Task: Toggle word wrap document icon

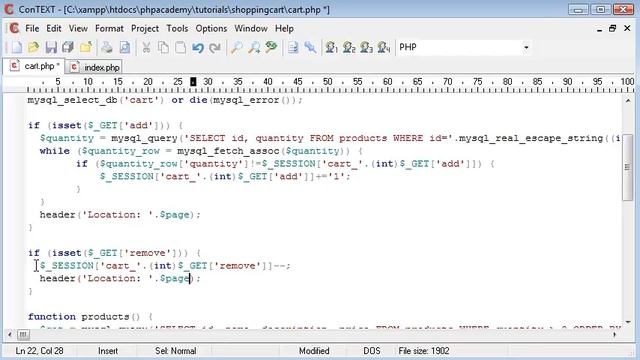Action: tap(293, 47)
